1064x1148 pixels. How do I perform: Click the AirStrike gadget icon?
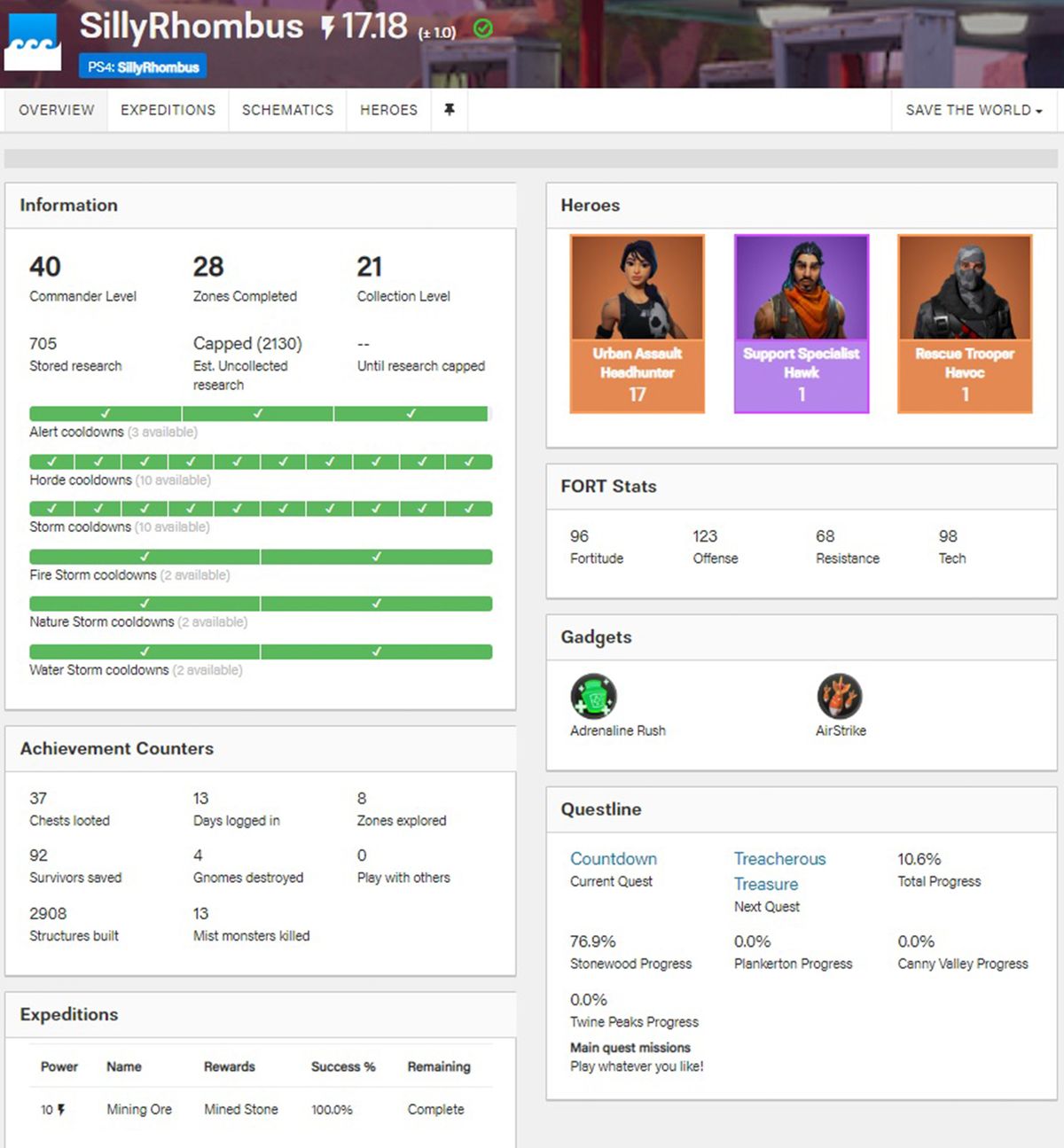tap(839, 695)
